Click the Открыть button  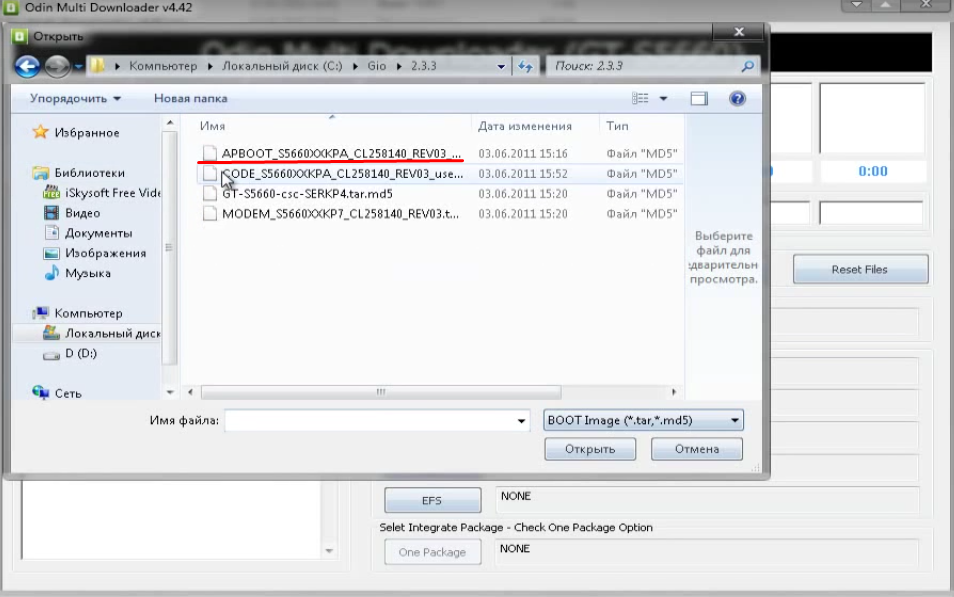point(590,449)
